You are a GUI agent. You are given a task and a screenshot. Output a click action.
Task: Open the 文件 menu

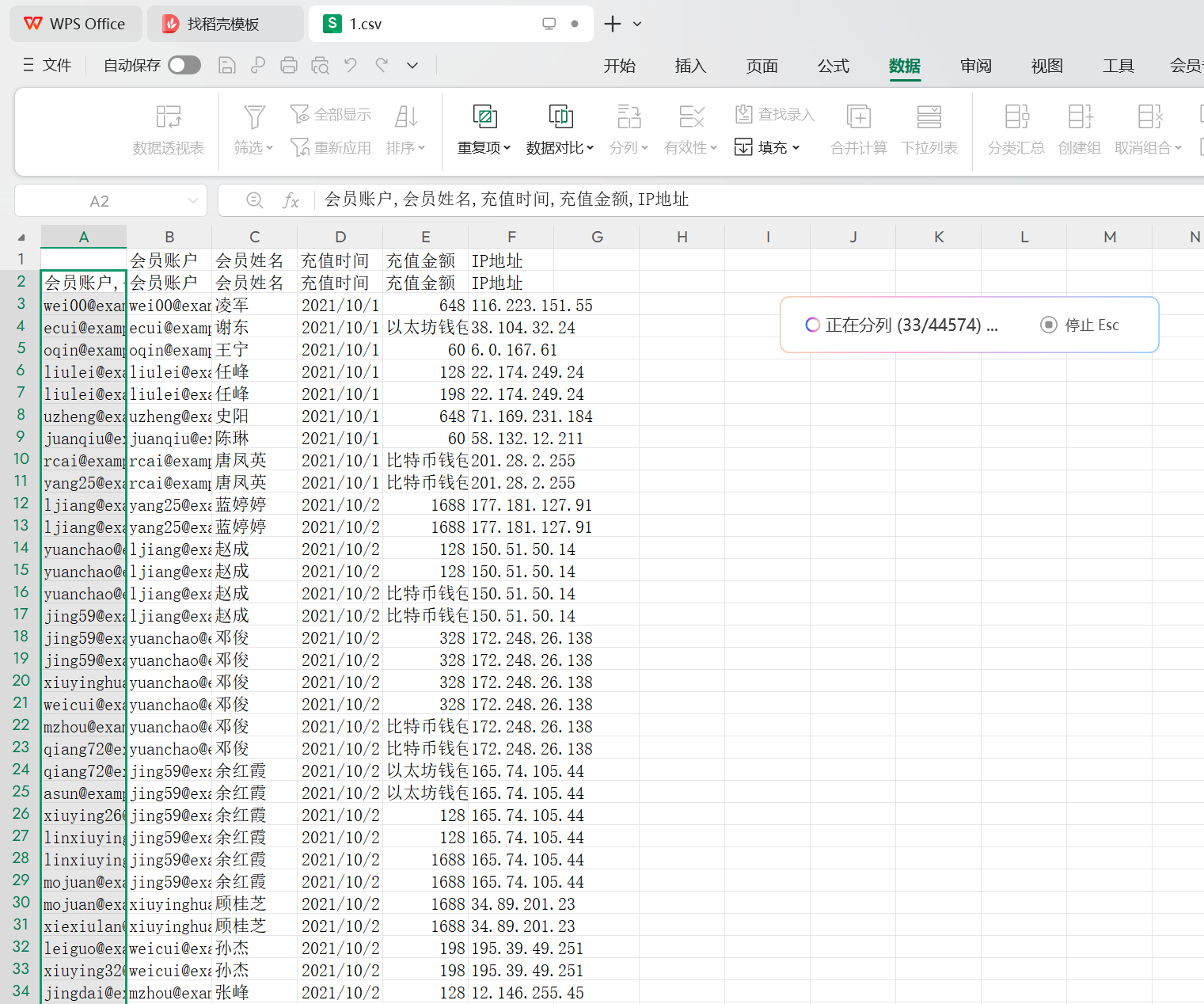47,66
